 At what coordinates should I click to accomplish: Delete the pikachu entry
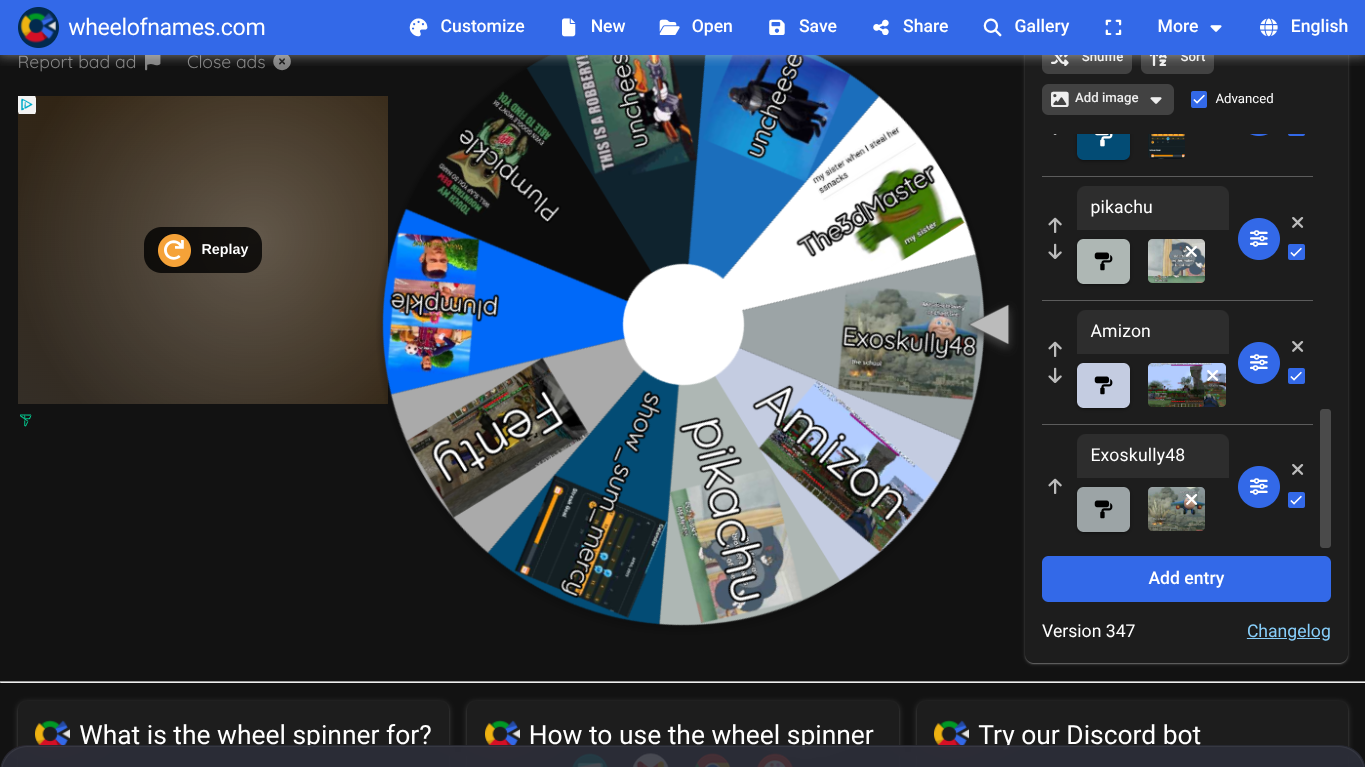click(1297, 223)
